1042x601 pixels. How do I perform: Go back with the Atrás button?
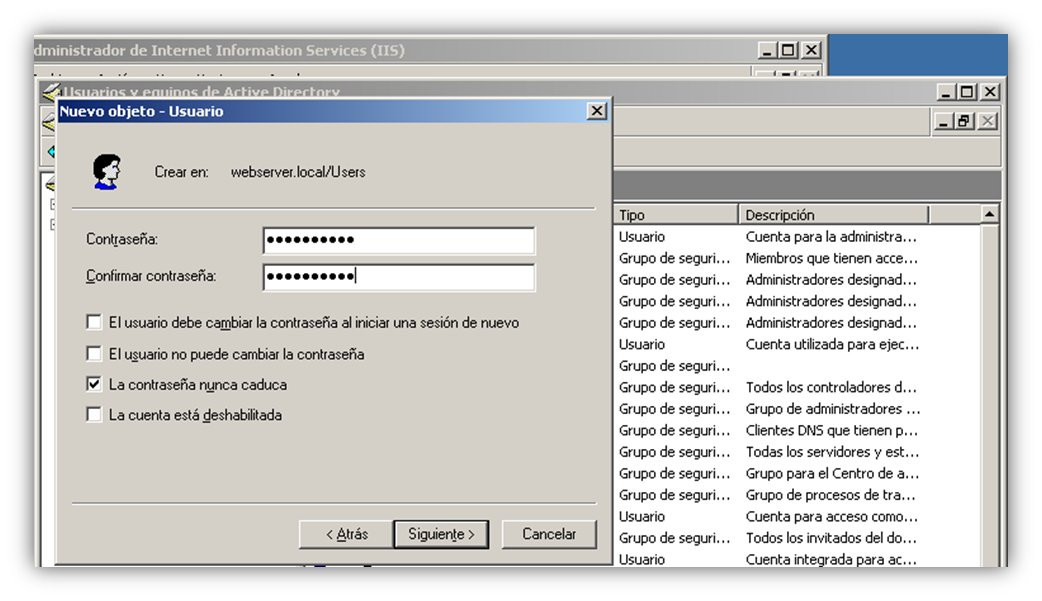click(x=346, y=535)
